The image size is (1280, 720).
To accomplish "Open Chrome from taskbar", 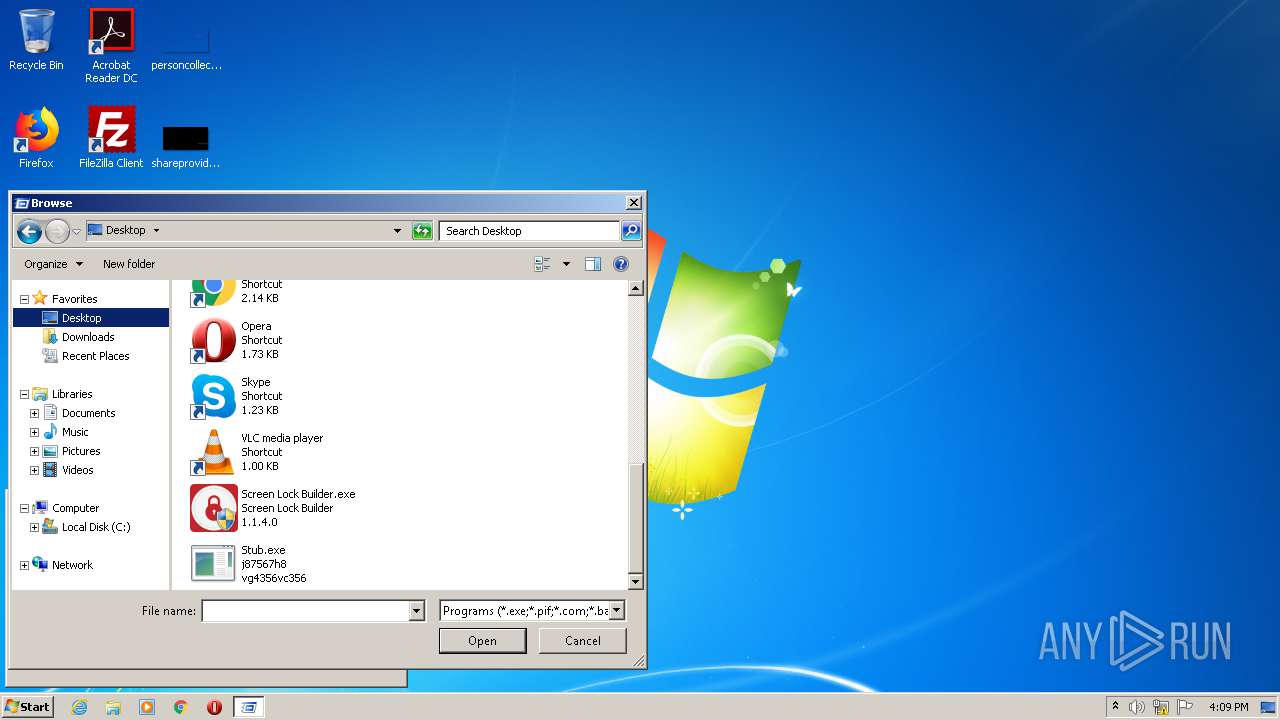I will (x=181, y=707).
